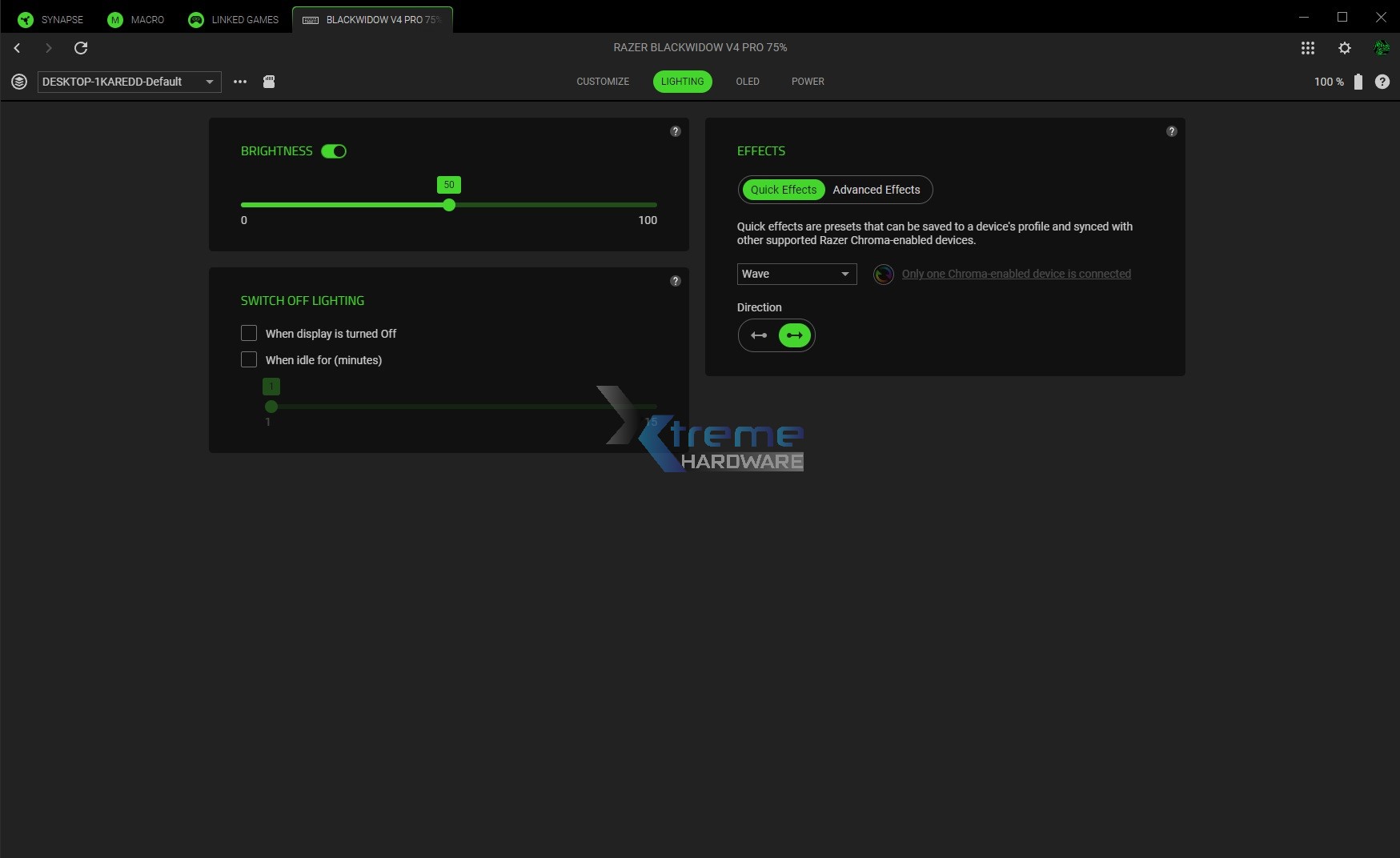Toggle the Brightness switch off
Image resolution: width=1400 pixels, height=858 pixels.
pos(335,150)
